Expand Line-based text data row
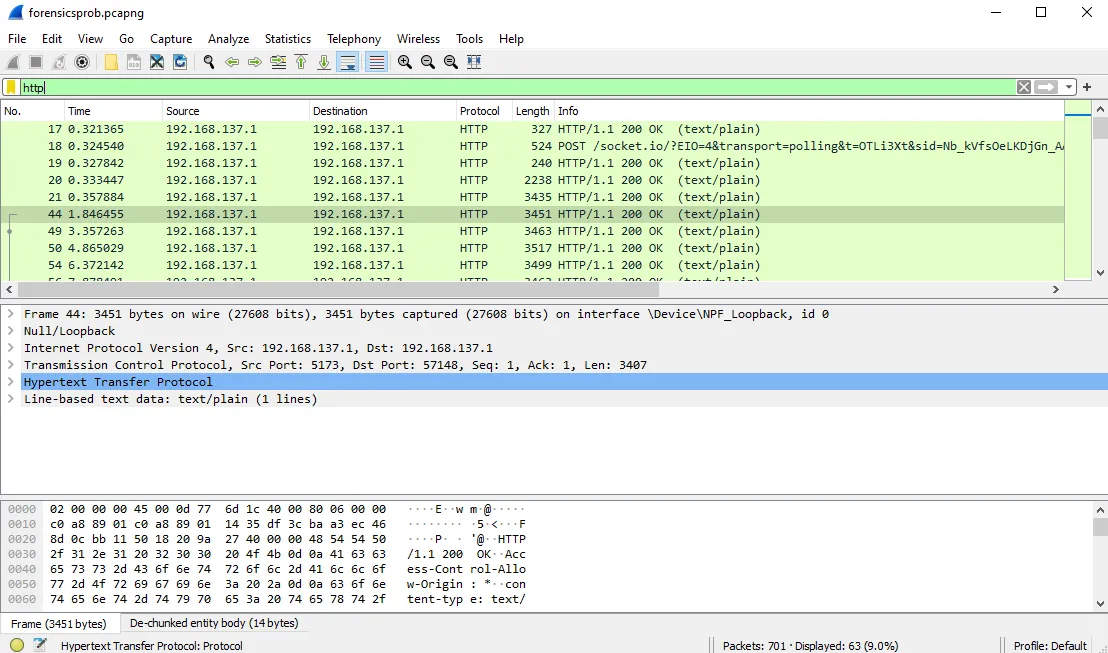This screenshot has height=653, width=1108. 11,399
